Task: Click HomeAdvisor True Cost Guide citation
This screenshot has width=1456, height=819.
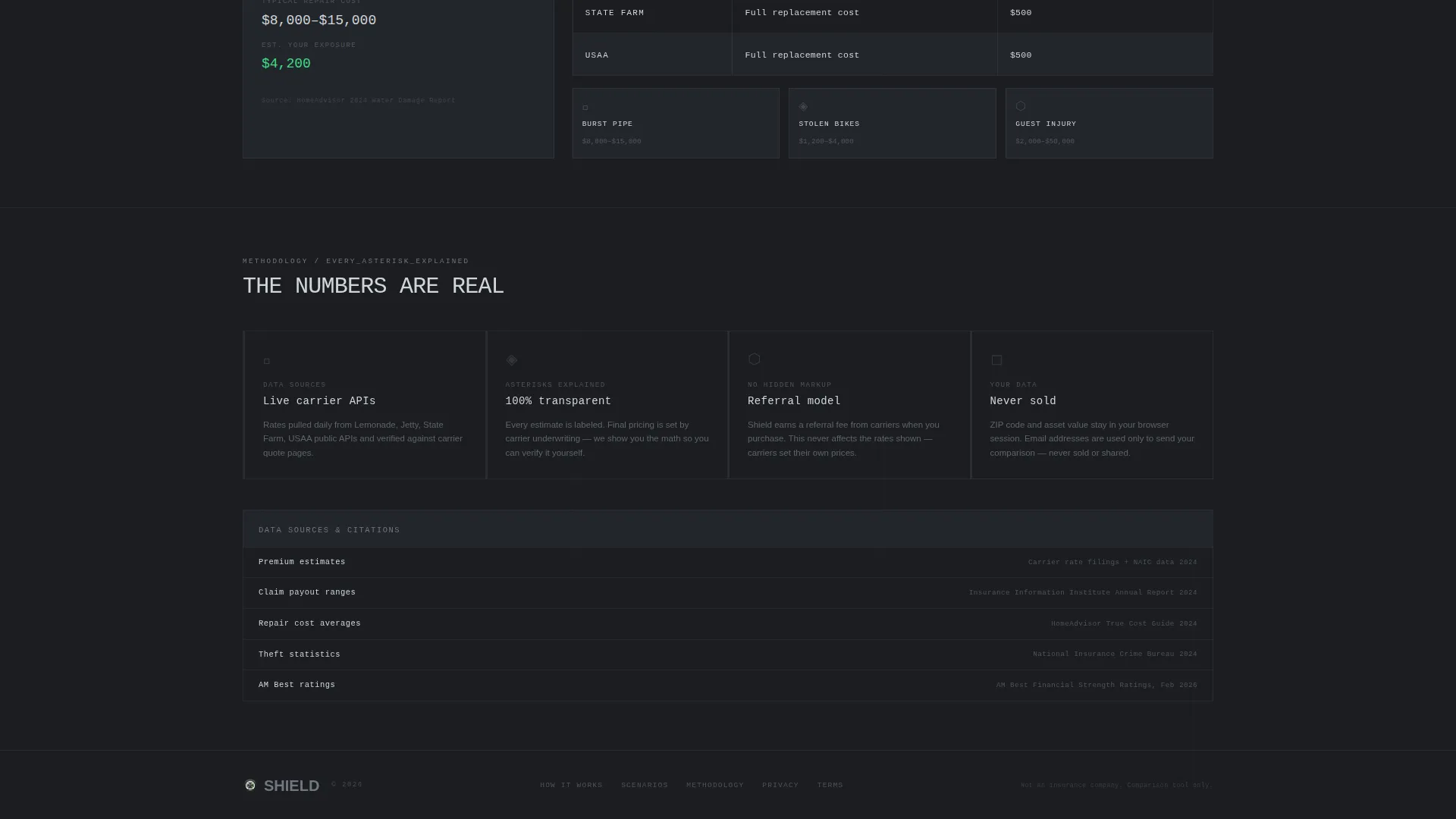Action: (x=1124, y=623)
